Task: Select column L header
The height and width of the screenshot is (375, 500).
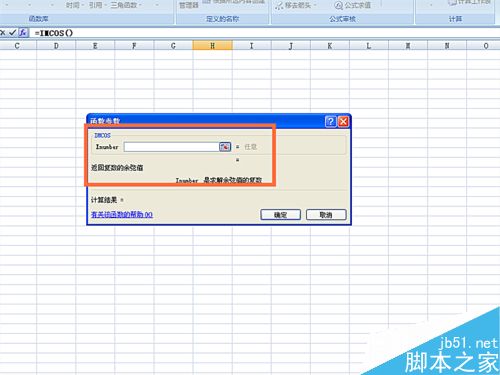Action: click(x=369, y=46)
